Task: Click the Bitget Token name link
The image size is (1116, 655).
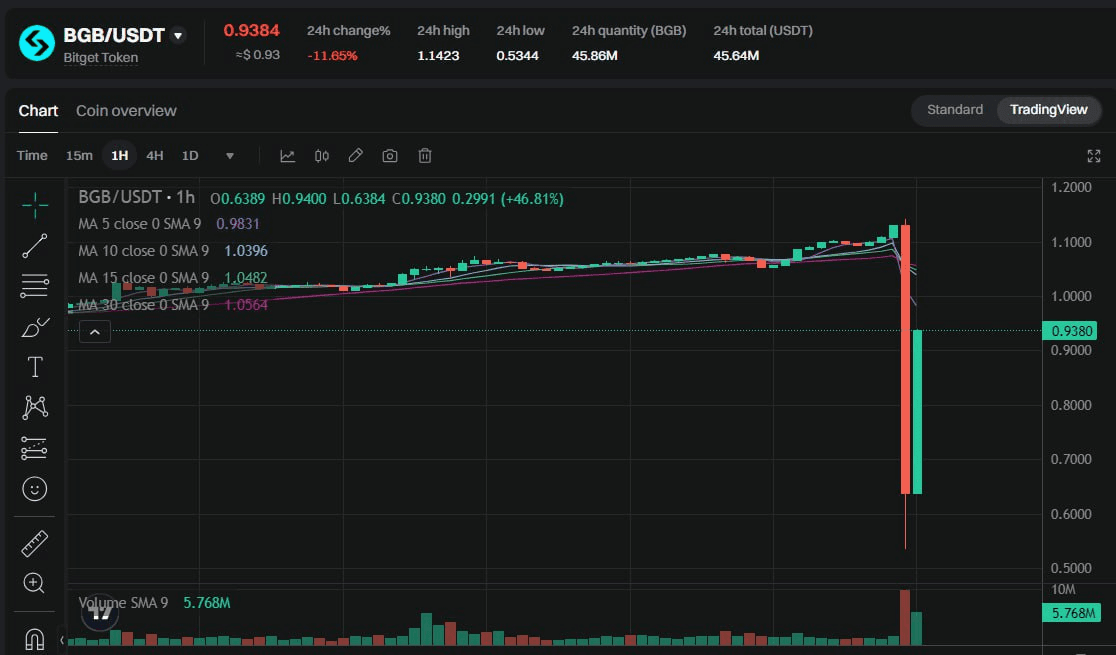Action: [x=100, y=58]
